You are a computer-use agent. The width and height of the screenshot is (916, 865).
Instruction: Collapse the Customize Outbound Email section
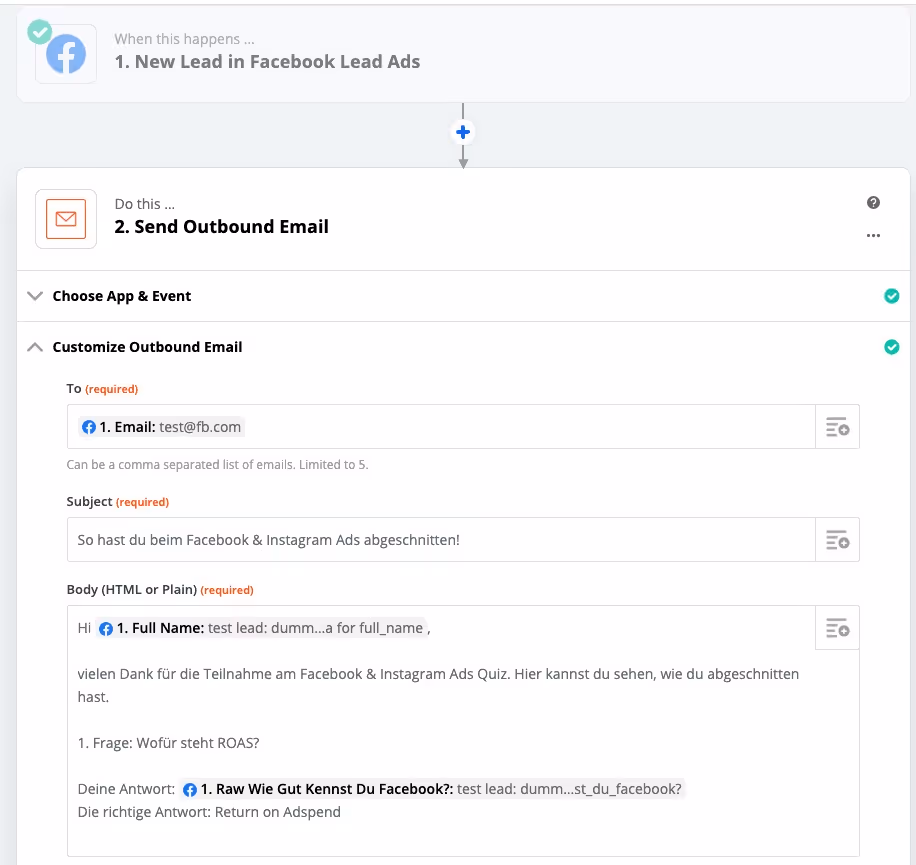click(463, 347)
